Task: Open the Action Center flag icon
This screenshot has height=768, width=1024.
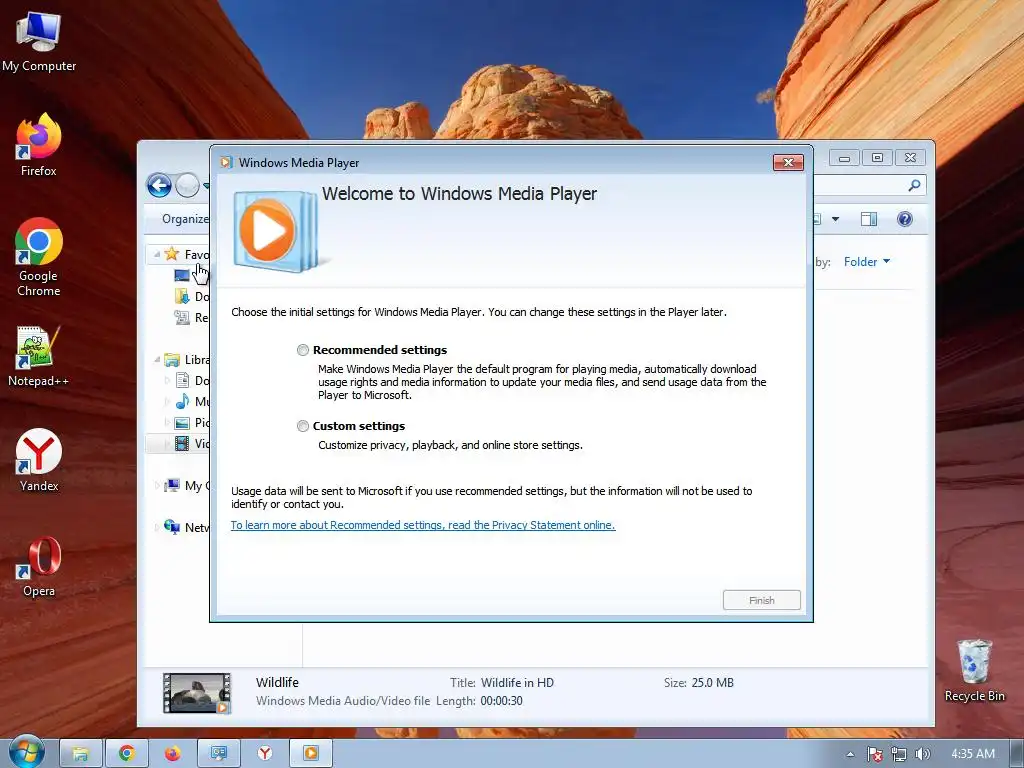Action: coord(874,754)
